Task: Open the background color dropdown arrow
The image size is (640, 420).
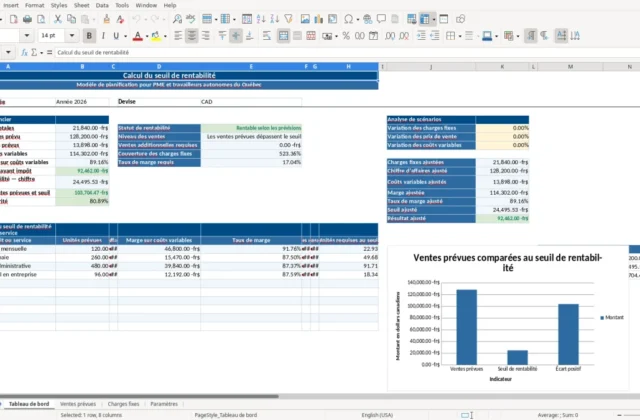Action: click(165, 36)
